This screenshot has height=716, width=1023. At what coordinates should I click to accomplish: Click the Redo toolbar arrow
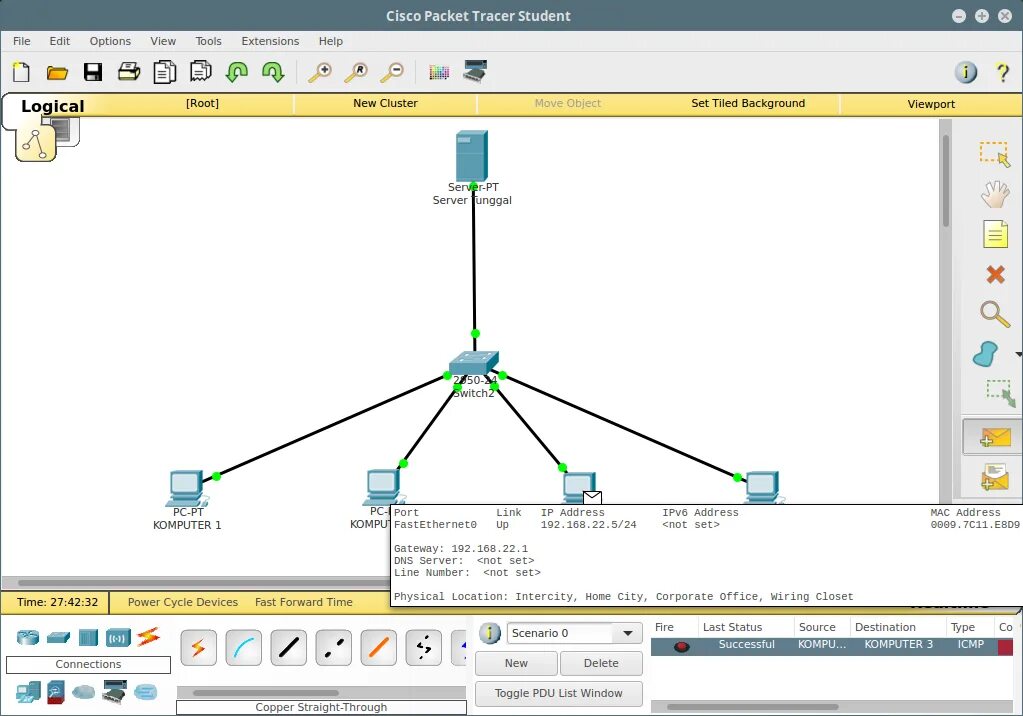[x=273, y=72]
